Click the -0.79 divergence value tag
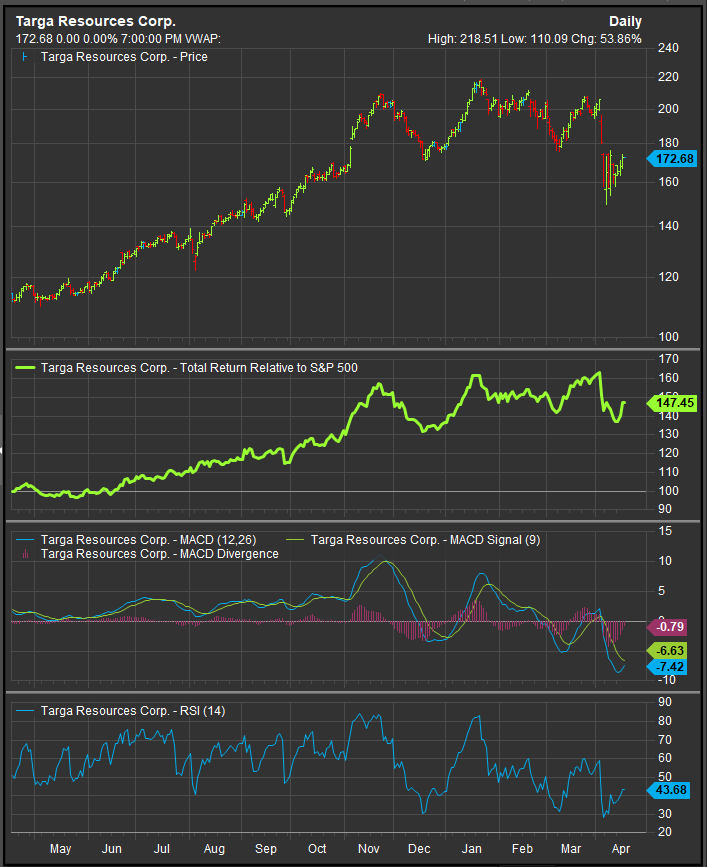The height and width of the screenshot is (867, 707). (666, 627)
